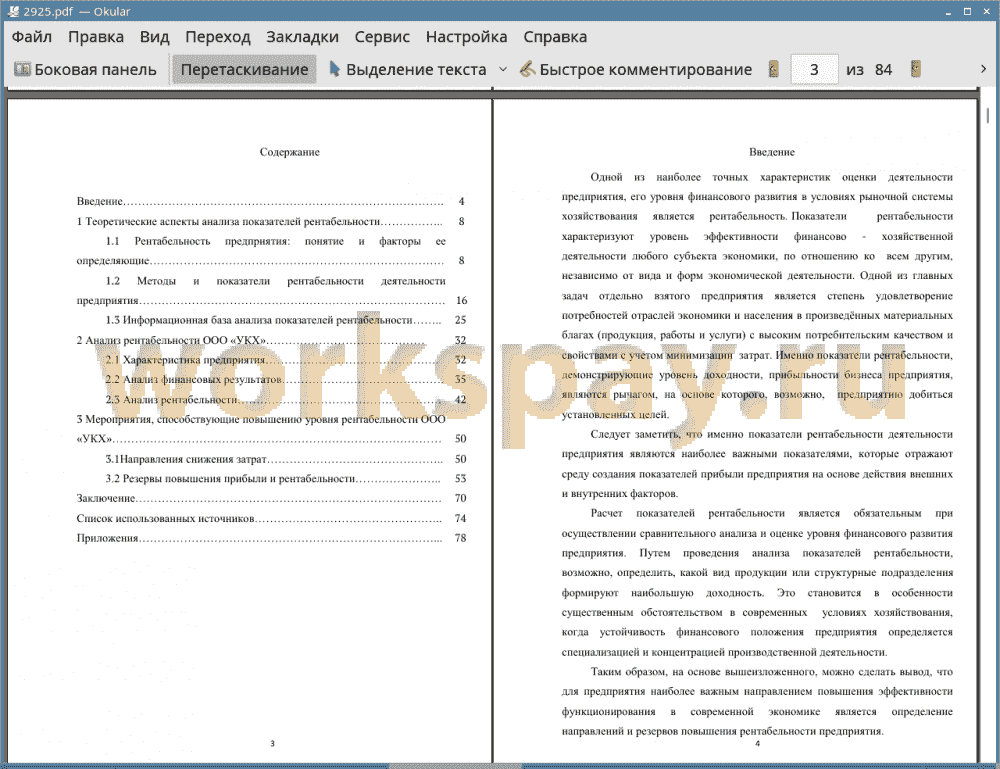The width and height of the screenshot is (1000, 769).
Task: Go to previous page arrow icon
Action: (774, 69)
